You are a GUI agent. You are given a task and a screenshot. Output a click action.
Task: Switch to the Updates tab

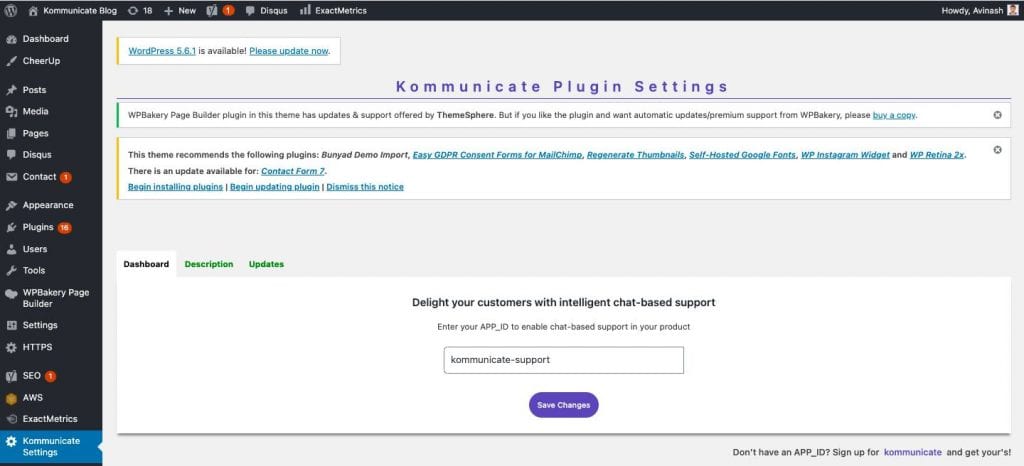(x=266, y=264)
